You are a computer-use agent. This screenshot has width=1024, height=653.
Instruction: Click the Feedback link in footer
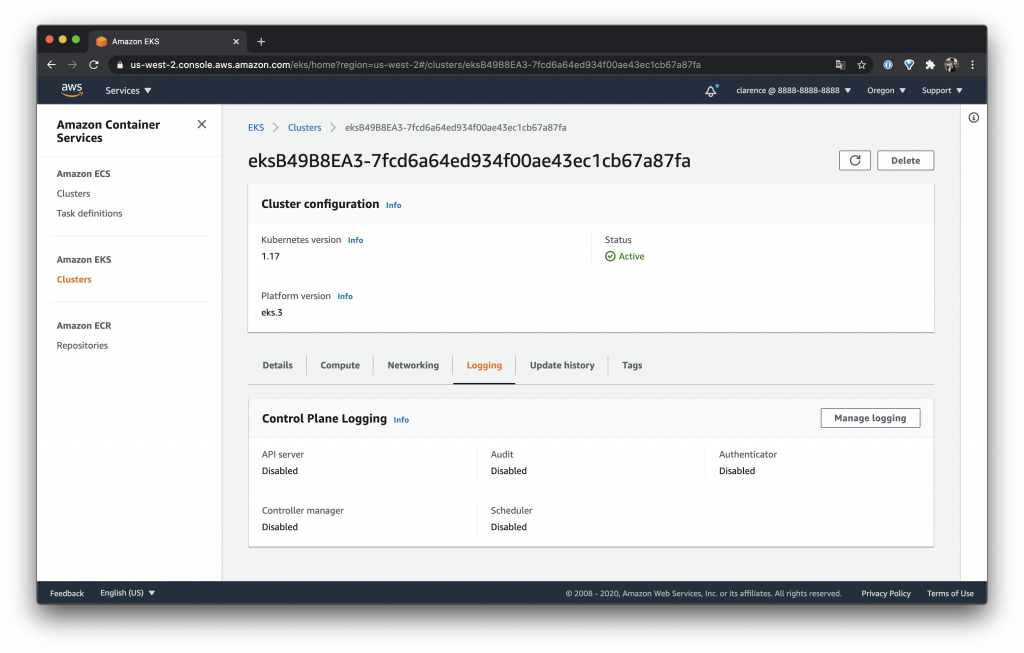point(67,594)
